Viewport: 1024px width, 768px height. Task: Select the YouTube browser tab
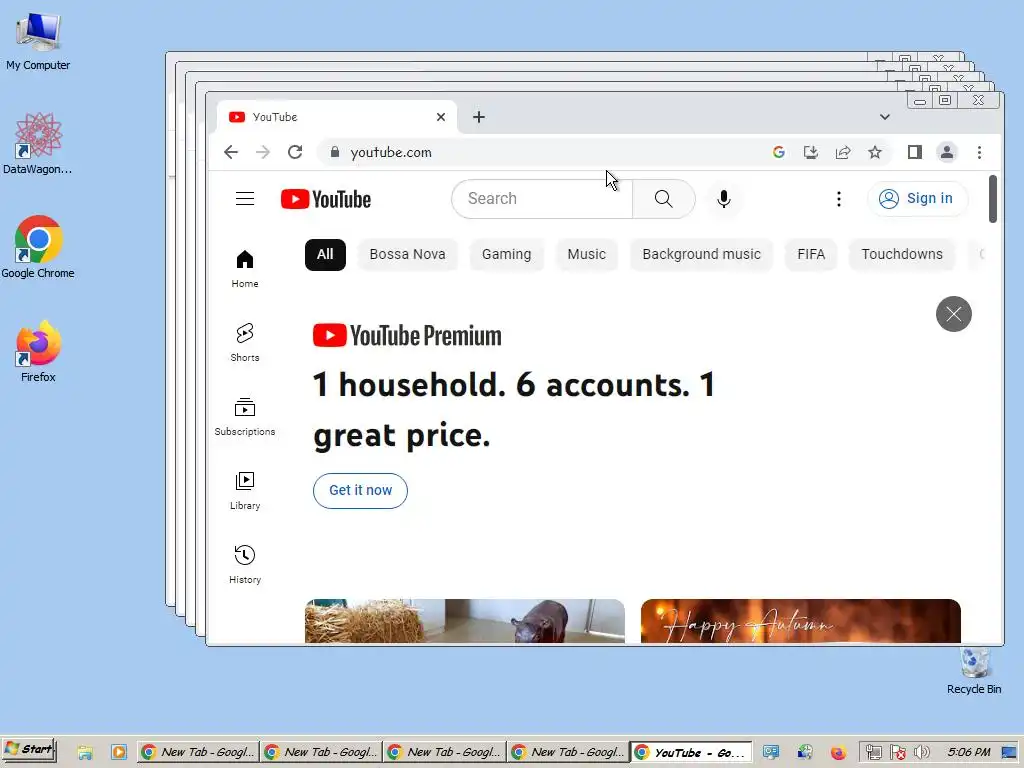(x=336, y=117)
